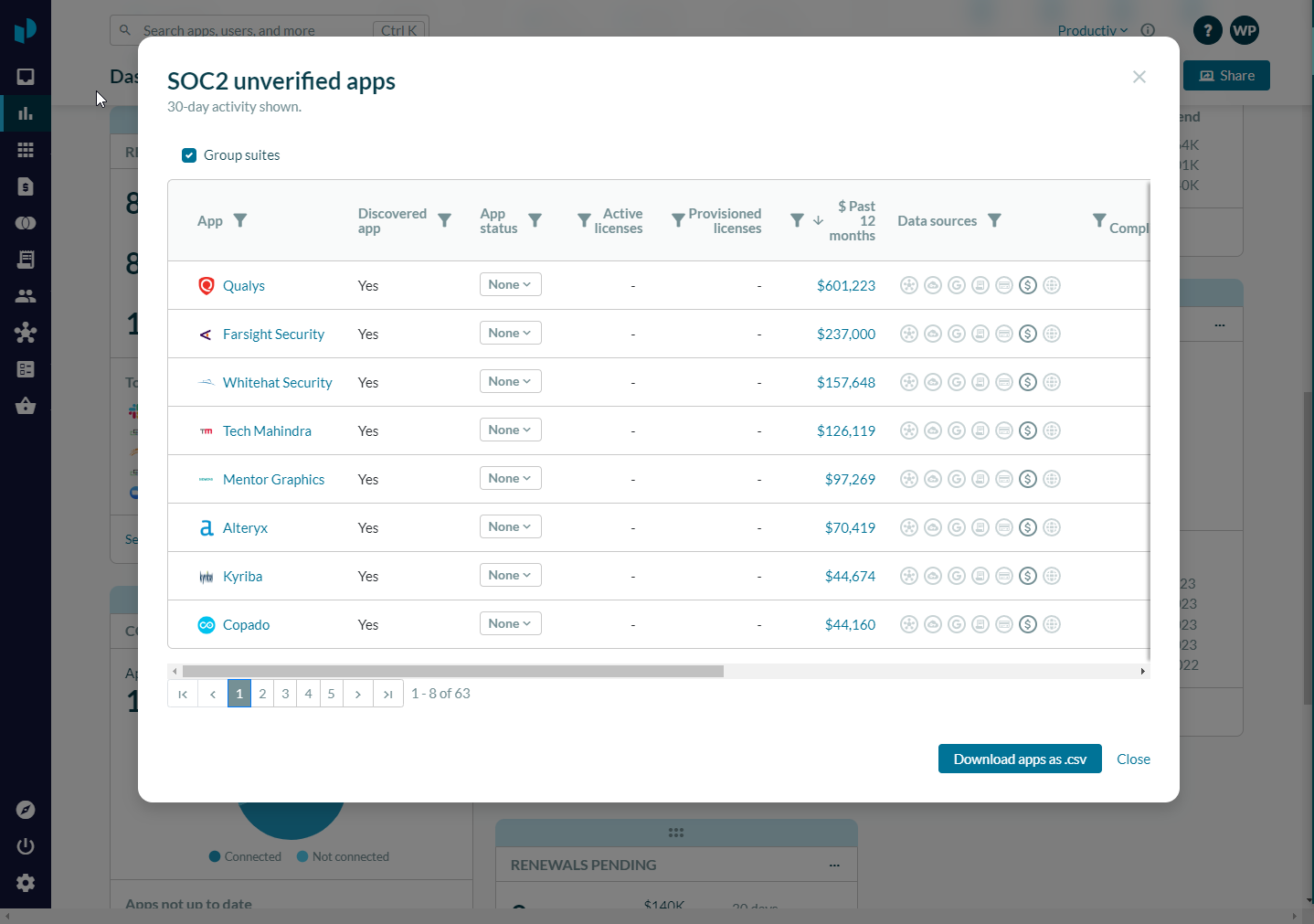1314x924 pixels.
Task: Open the overlapping circles sidebar icon
Action: click(26, 223)
